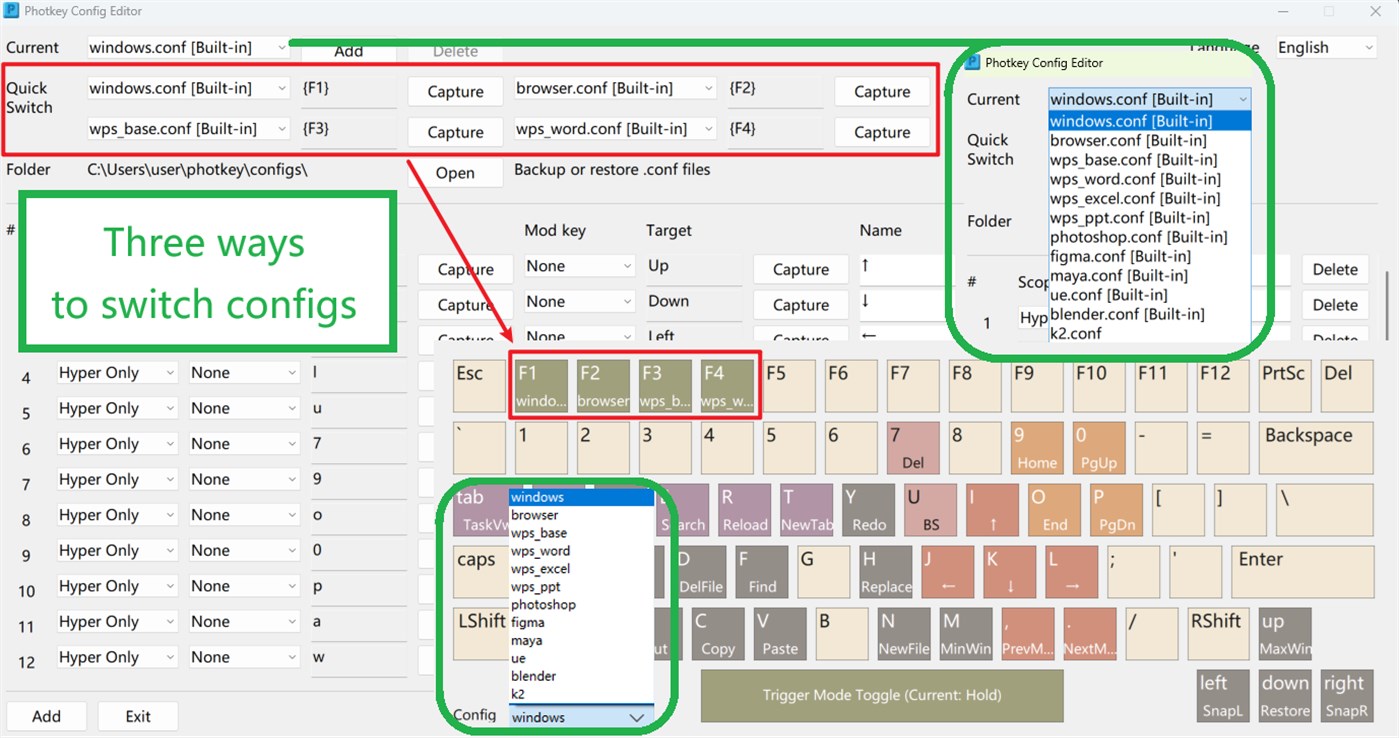Choose wps_base in keyboard Config list
This screenshot has width=1399, height=738.
(x=581, y=533)
